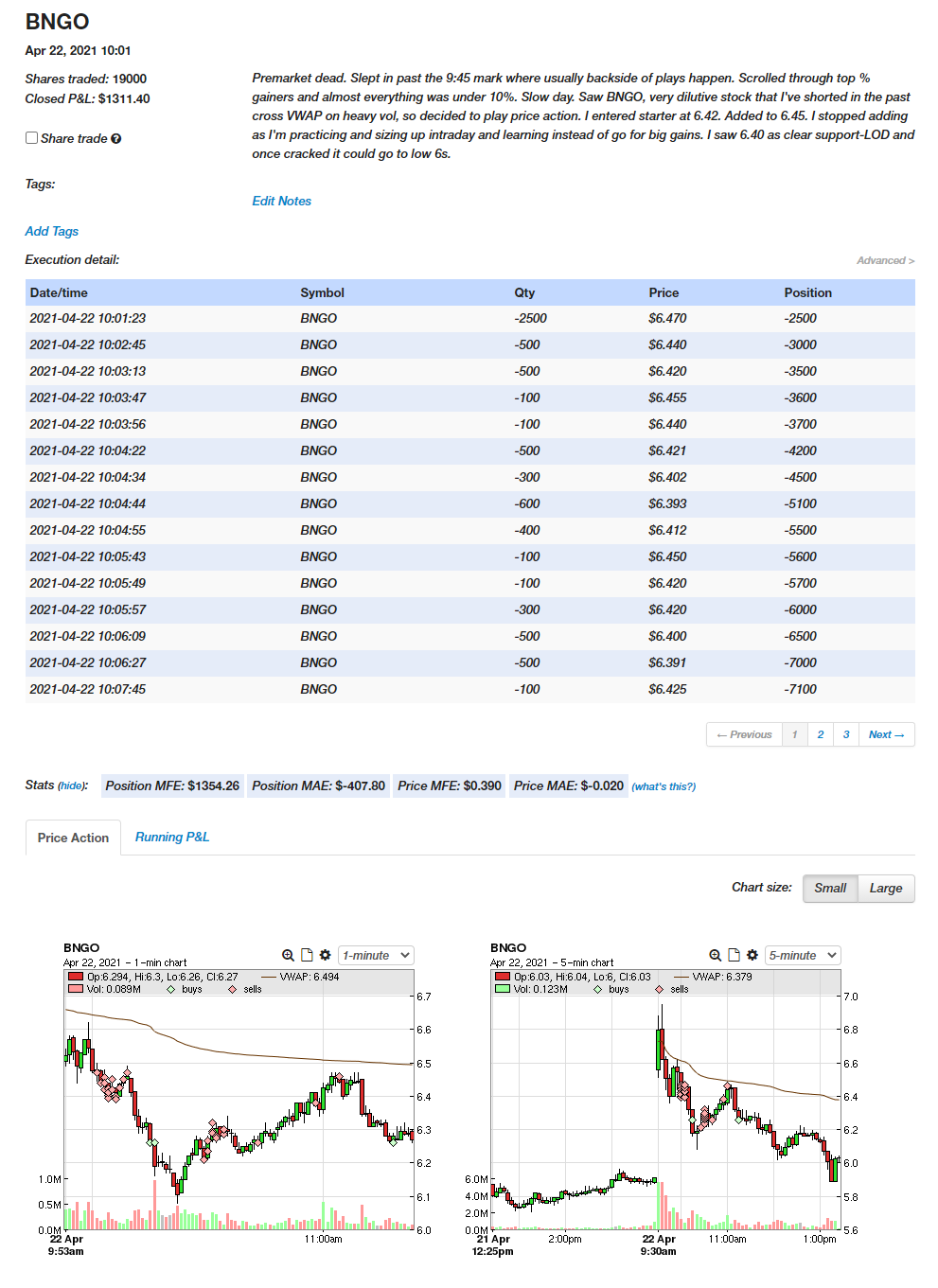Open the 1-minute interval dropdown
Screen dimensions: 938x1288
(x=376, y=956)
